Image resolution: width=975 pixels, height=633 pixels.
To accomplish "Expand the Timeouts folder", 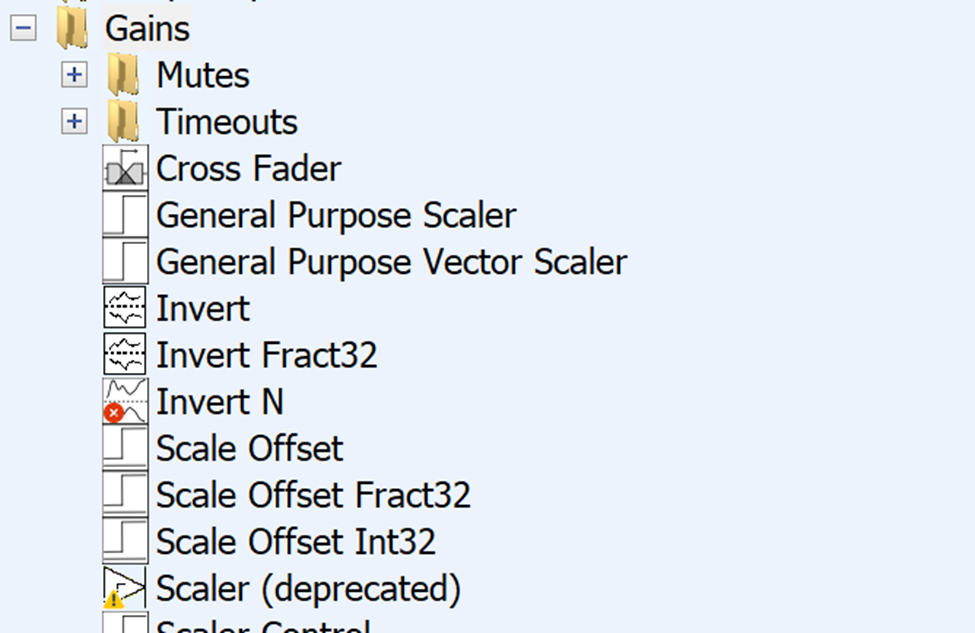I will pos(74,121).
